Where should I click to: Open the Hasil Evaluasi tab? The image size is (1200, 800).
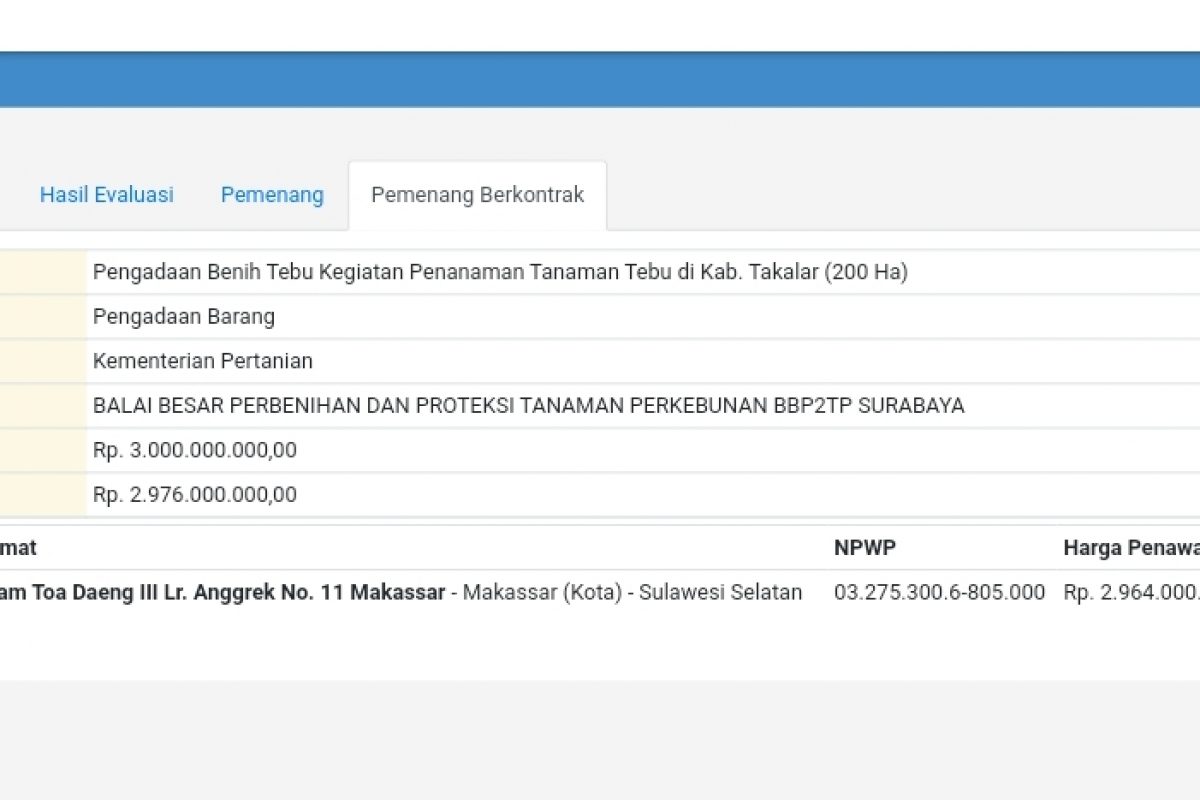pyautogui.click(x=106, y=195)
